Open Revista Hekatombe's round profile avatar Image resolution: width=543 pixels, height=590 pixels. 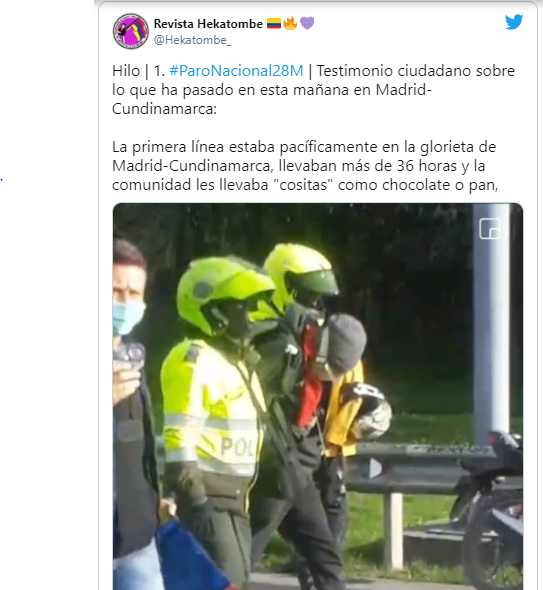(131, 31)
